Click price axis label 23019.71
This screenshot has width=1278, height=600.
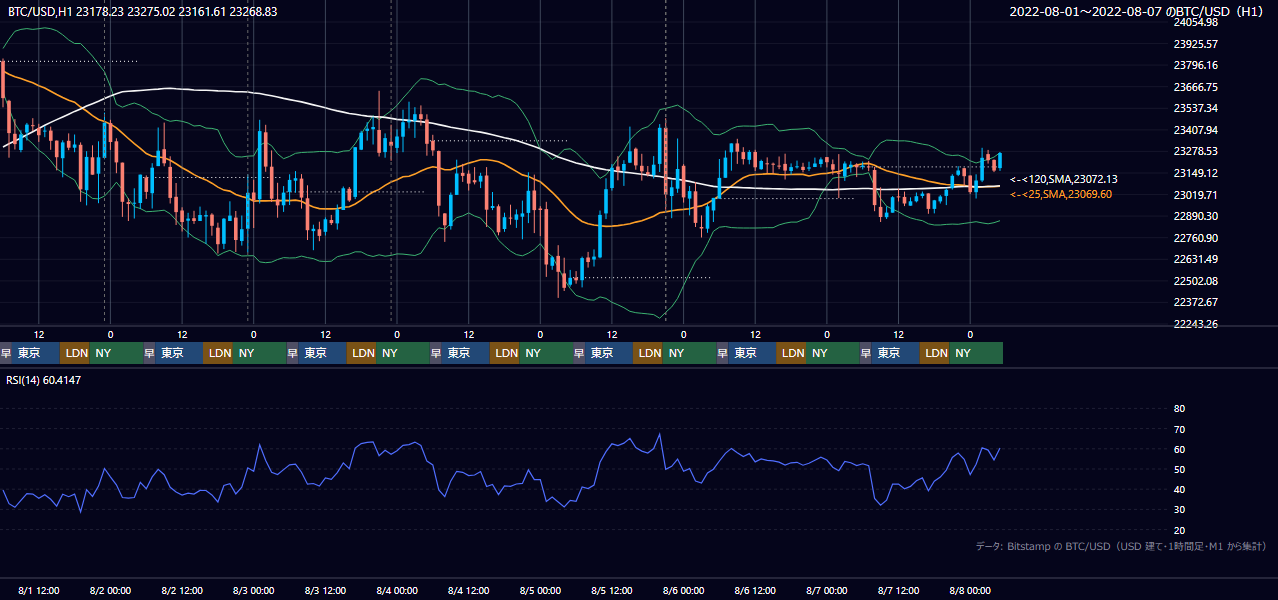1195,194
